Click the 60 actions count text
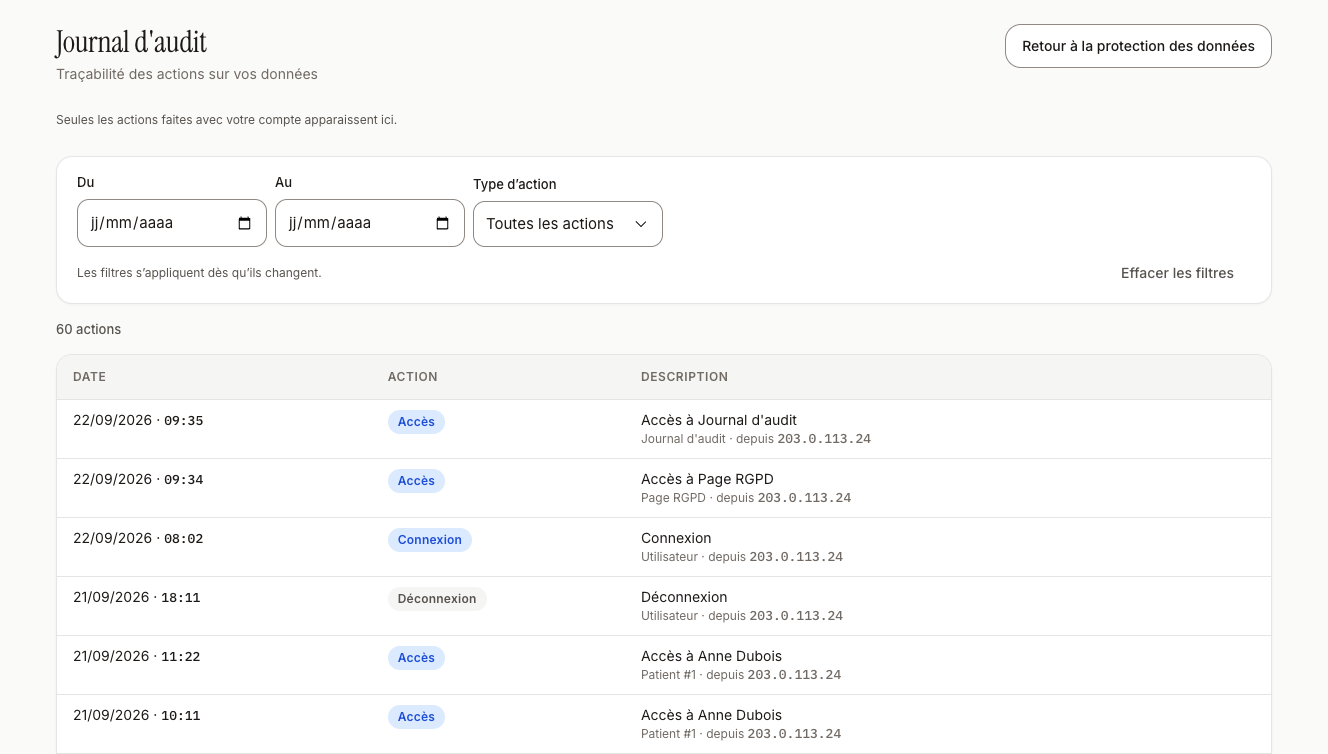 pyautogui.click(x=88, y=329)
